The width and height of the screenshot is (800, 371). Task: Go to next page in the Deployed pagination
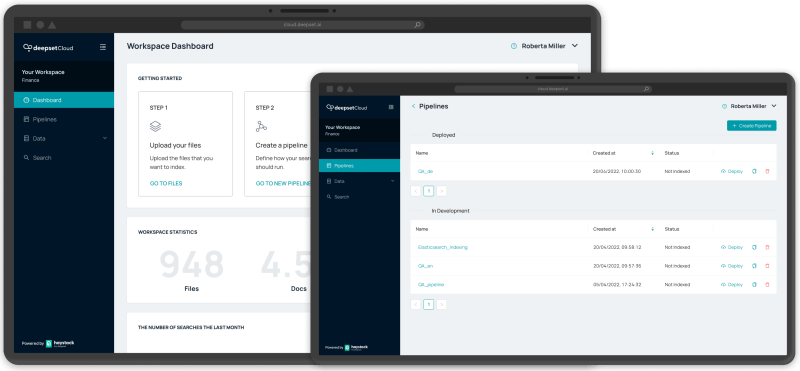point(441,191)
